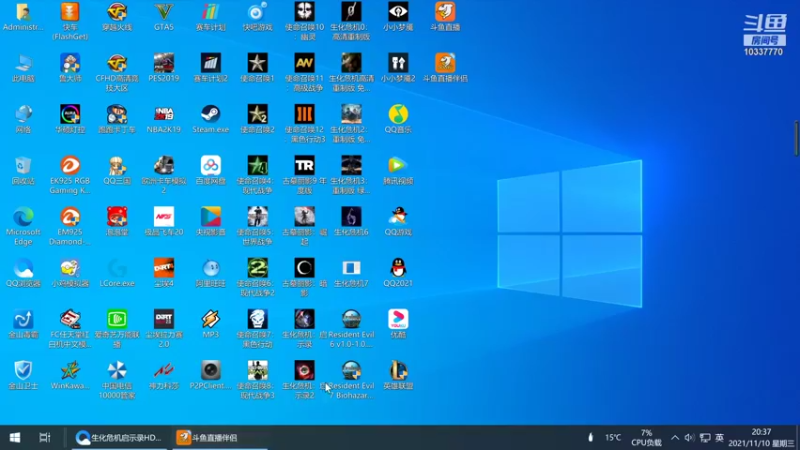Toggle the 英 input language indicator
Screen dimensions: 800x450
(719, 438)
